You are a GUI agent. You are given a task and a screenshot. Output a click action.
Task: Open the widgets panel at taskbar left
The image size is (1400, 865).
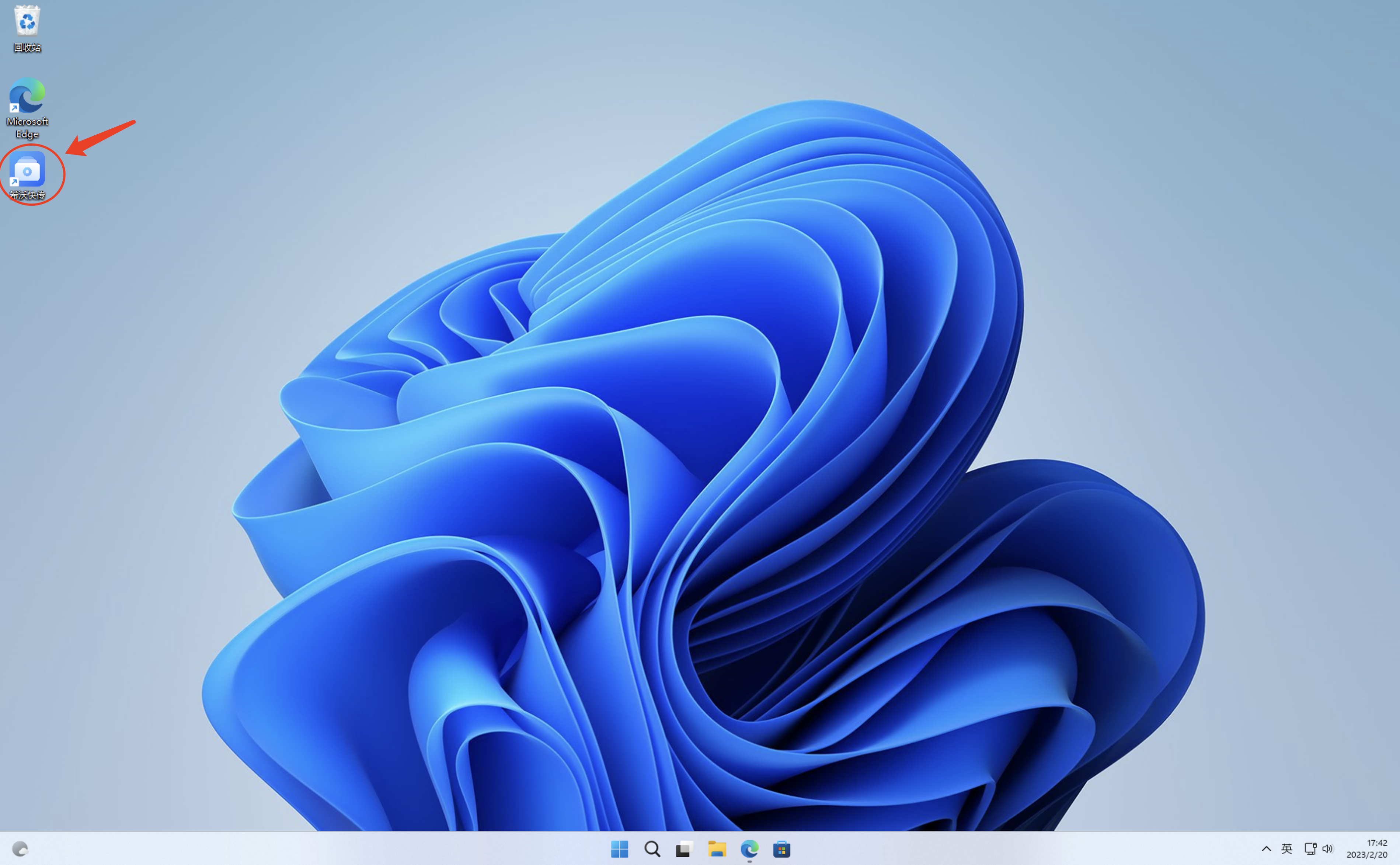click(20, 849)
